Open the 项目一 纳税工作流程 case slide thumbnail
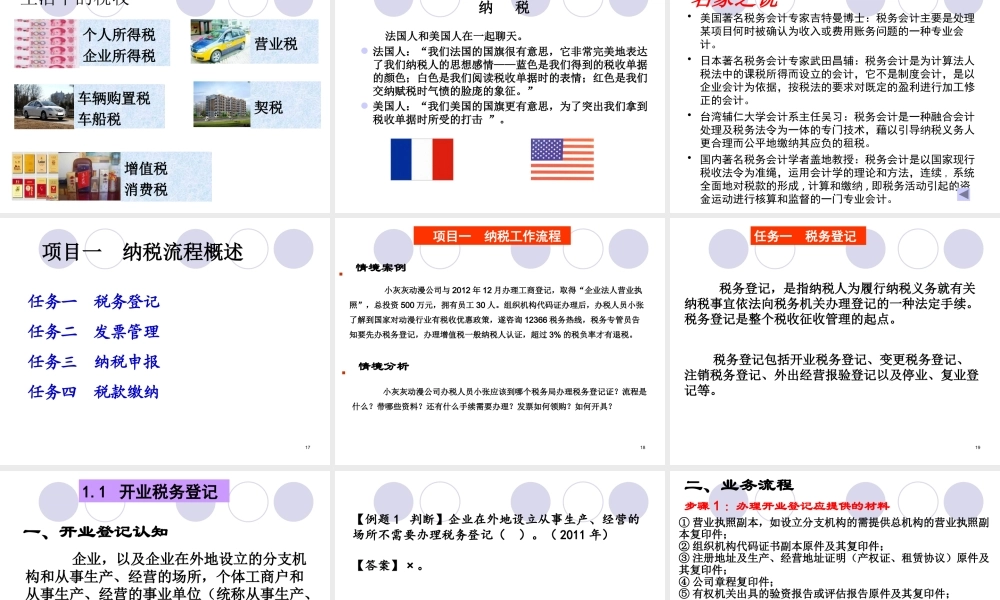The height and width of the screenshot is (600, 1000). [x=499, y=341]
